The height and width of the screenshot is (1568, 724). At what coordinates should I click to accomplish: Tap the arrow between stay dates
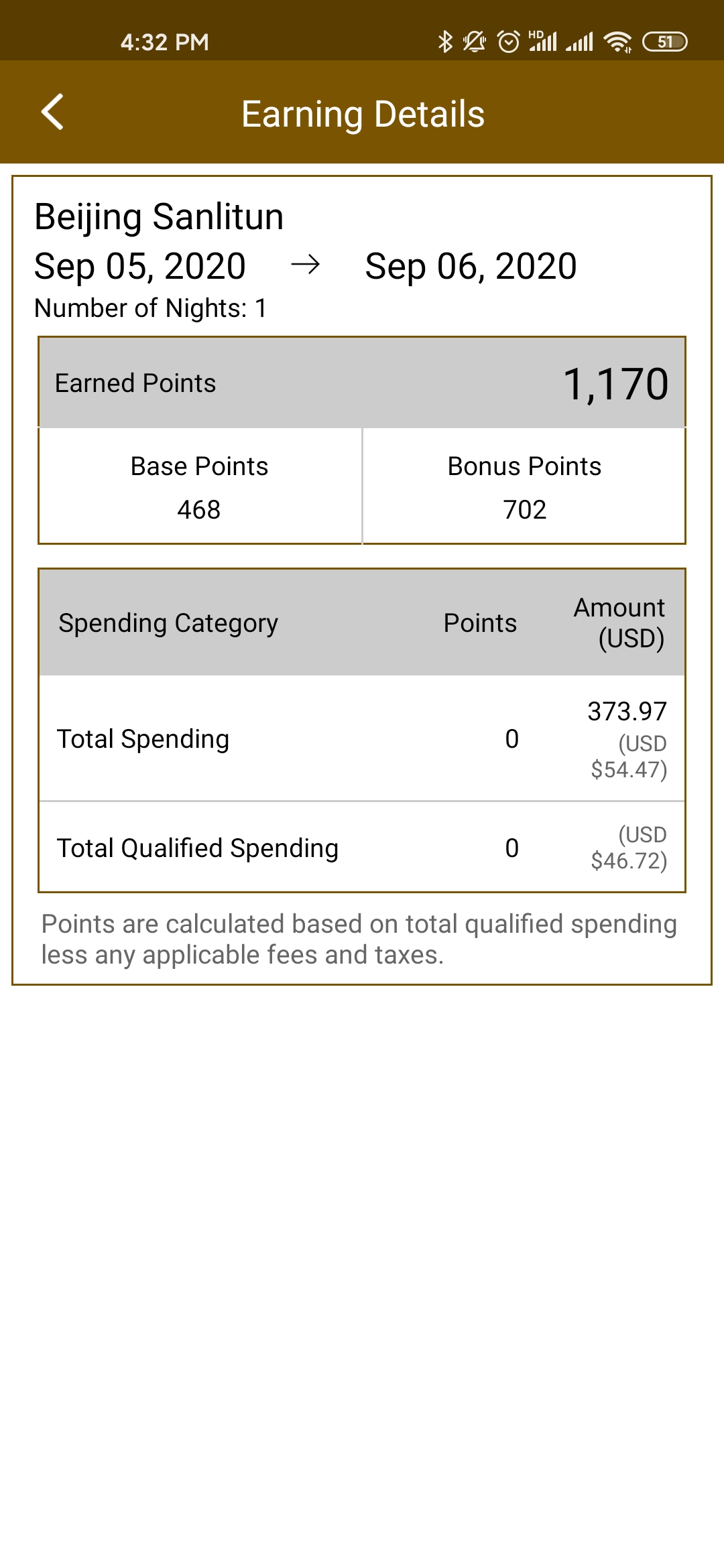tap(306, 265)
